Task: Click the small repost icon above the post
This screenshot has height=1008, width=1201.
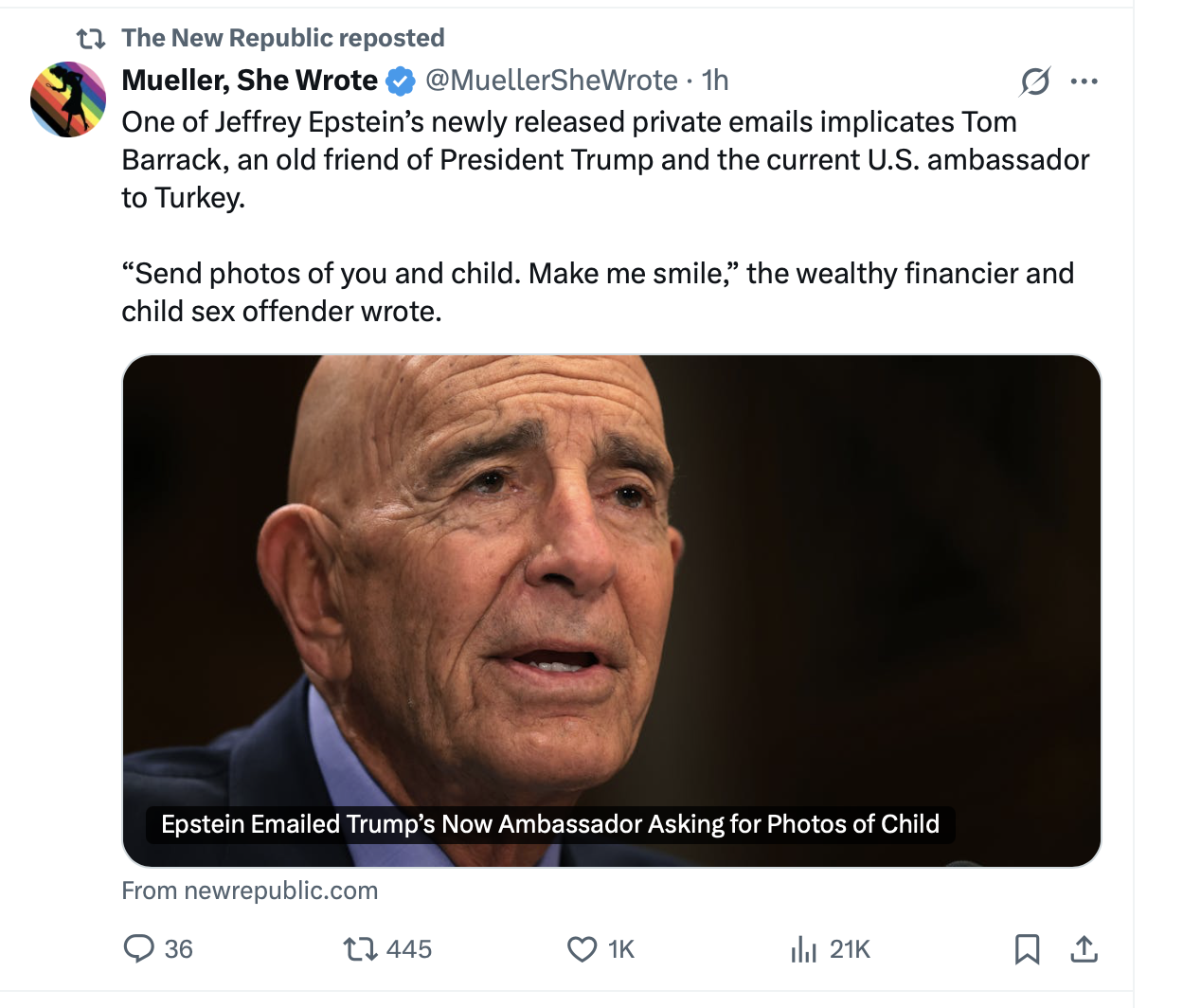Action: pyautogui.click(x=91, y=39)
